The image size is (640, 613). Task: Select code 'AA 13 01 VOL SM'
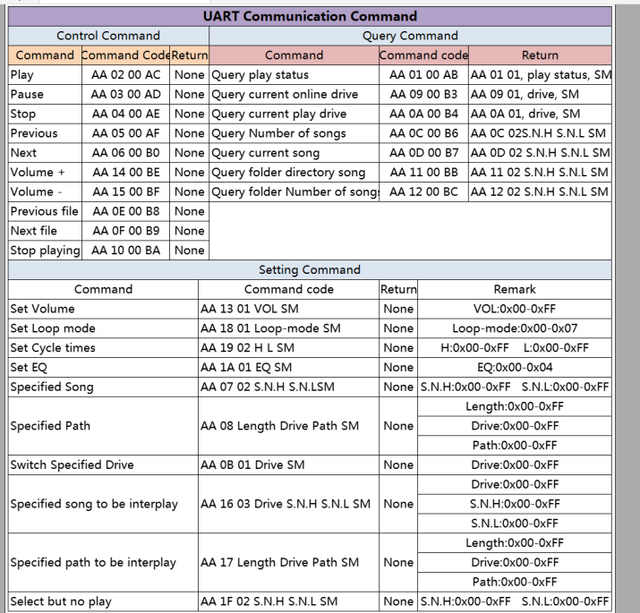[x=289, y=309]
